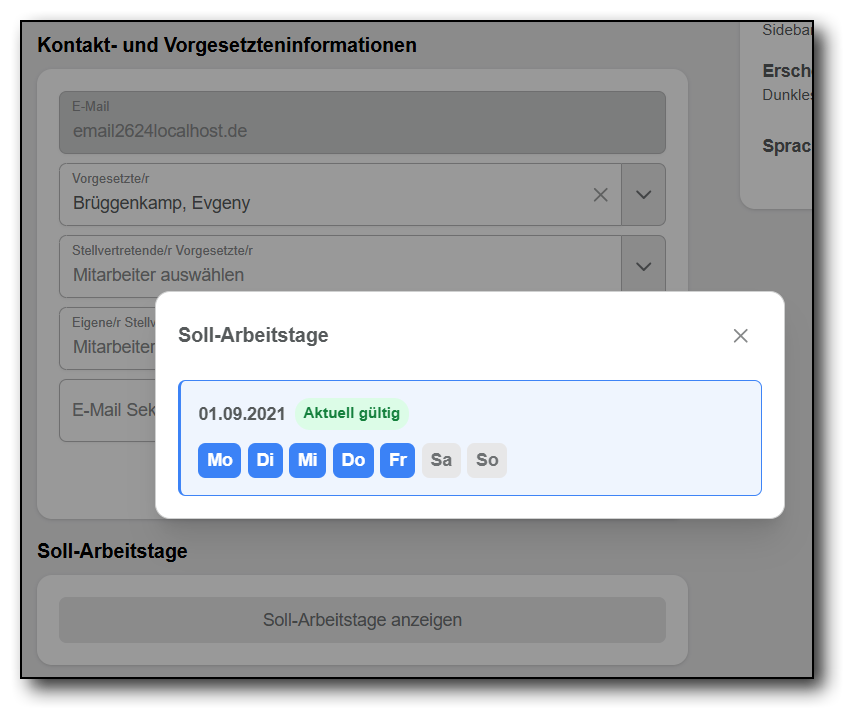Toggle the Mo workday chip
844x709 pixels.
220,460
